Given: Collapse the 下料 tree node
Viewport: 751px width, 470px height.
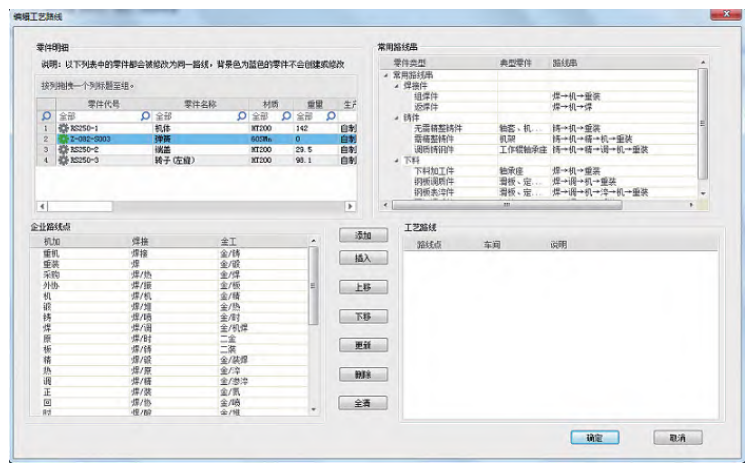Looking at the screenshot, I should tap(394, 157).
